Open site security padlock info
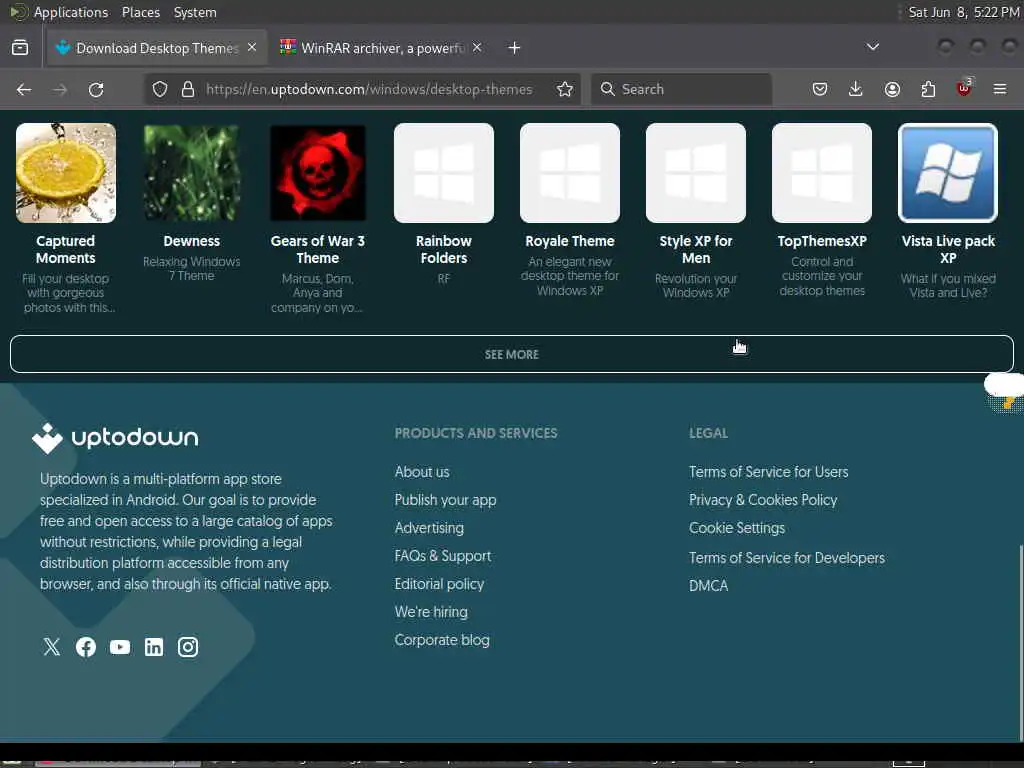The width and height of the screenshot is (1024, 768). pos(188,89)
